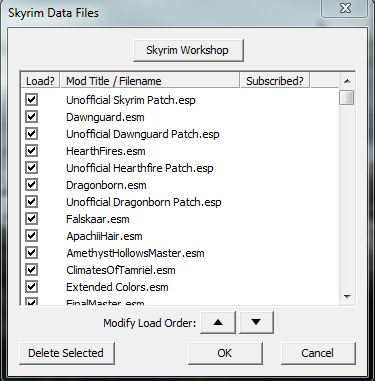Disable ApachiiHair.esm load checkbox
This screenshot has width=375, height=381.
click(x=31, y=235)
